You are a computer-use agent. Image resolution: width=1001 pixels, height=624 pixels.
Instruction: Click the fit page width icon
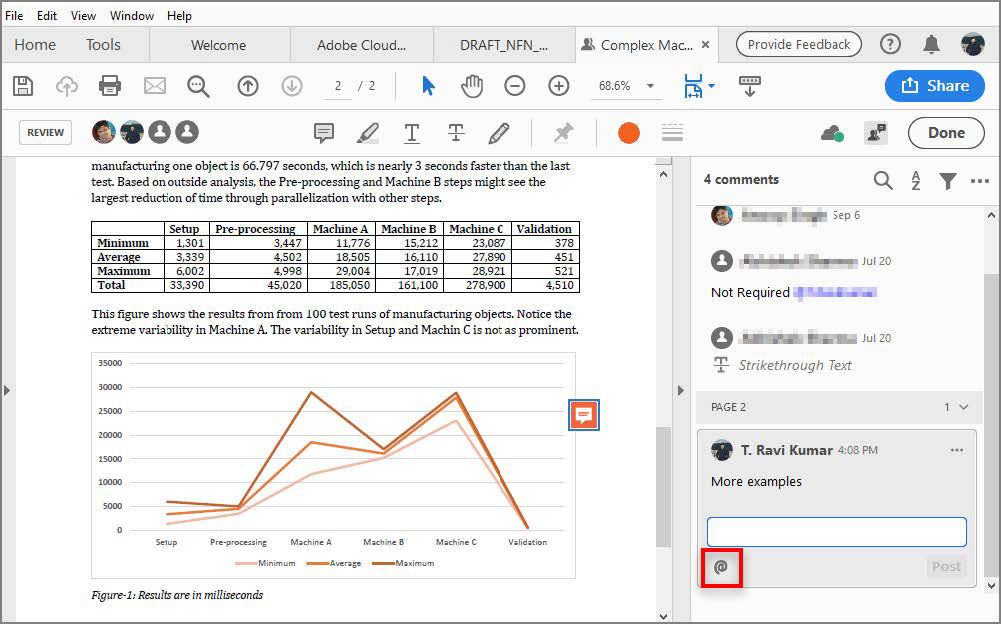pyautogui.click(x=693, y=86)
